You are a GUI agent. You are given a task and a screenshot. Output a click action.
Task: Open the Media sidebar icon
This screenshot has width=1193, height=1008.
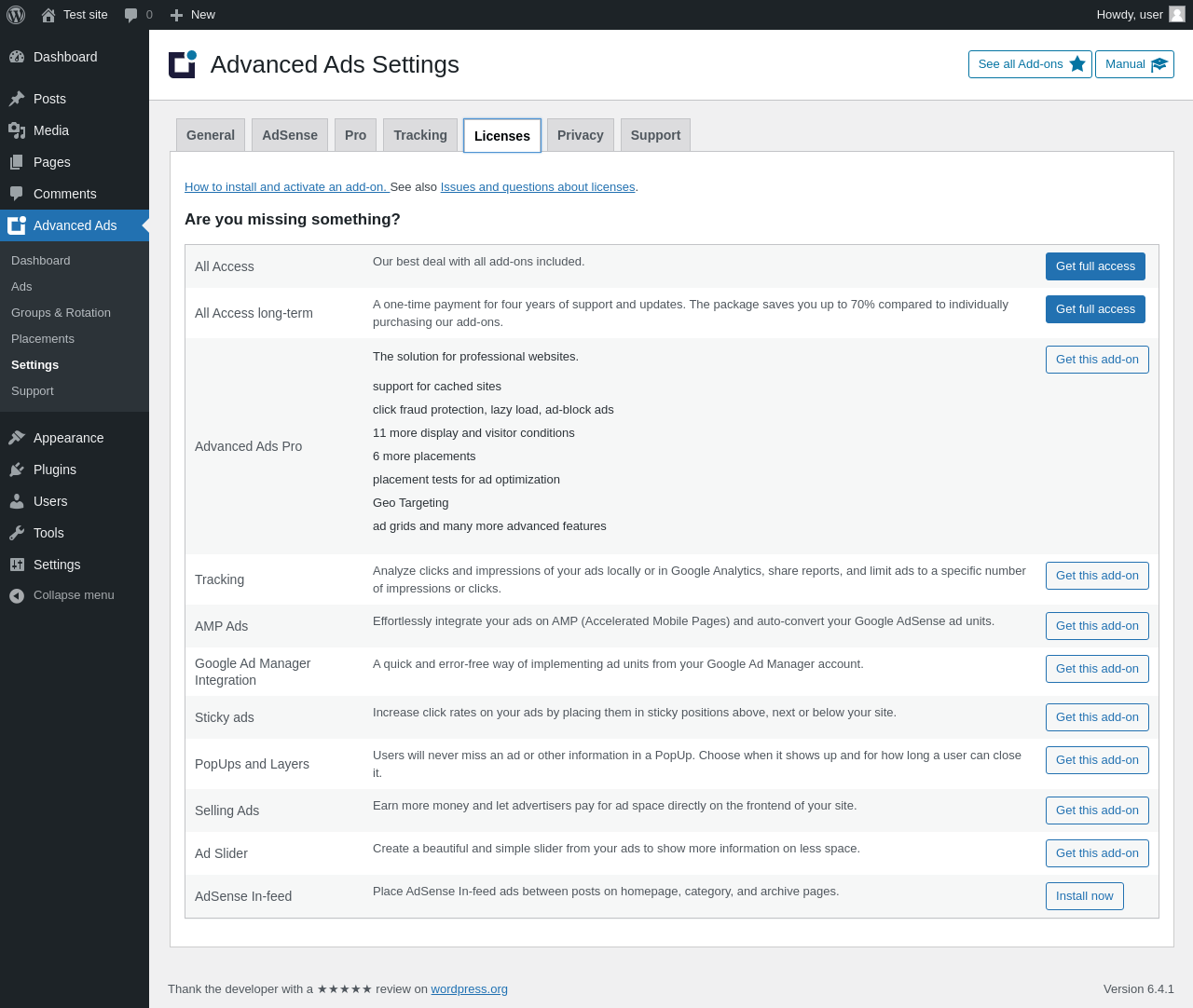click(x=17, y=130)
